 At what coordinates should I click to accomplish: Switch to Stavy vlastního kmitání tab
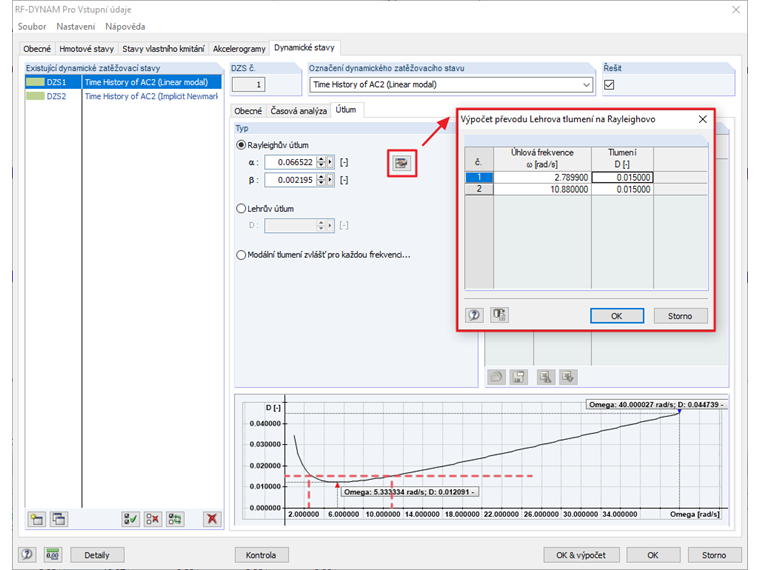click(x=163, y=48)
